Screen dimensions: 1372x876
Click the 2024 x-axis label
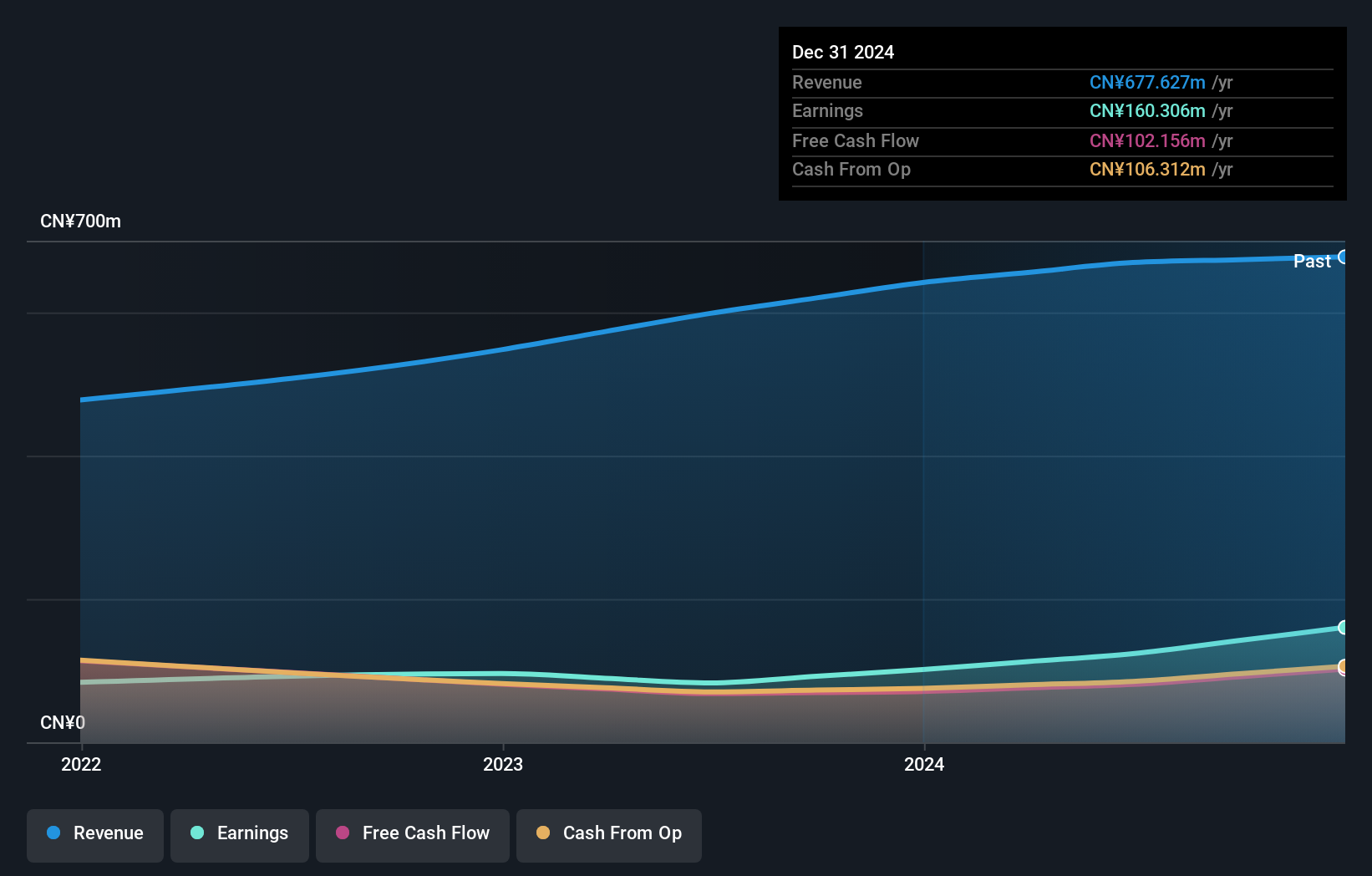pyautogui.click(x=924, y=764)
